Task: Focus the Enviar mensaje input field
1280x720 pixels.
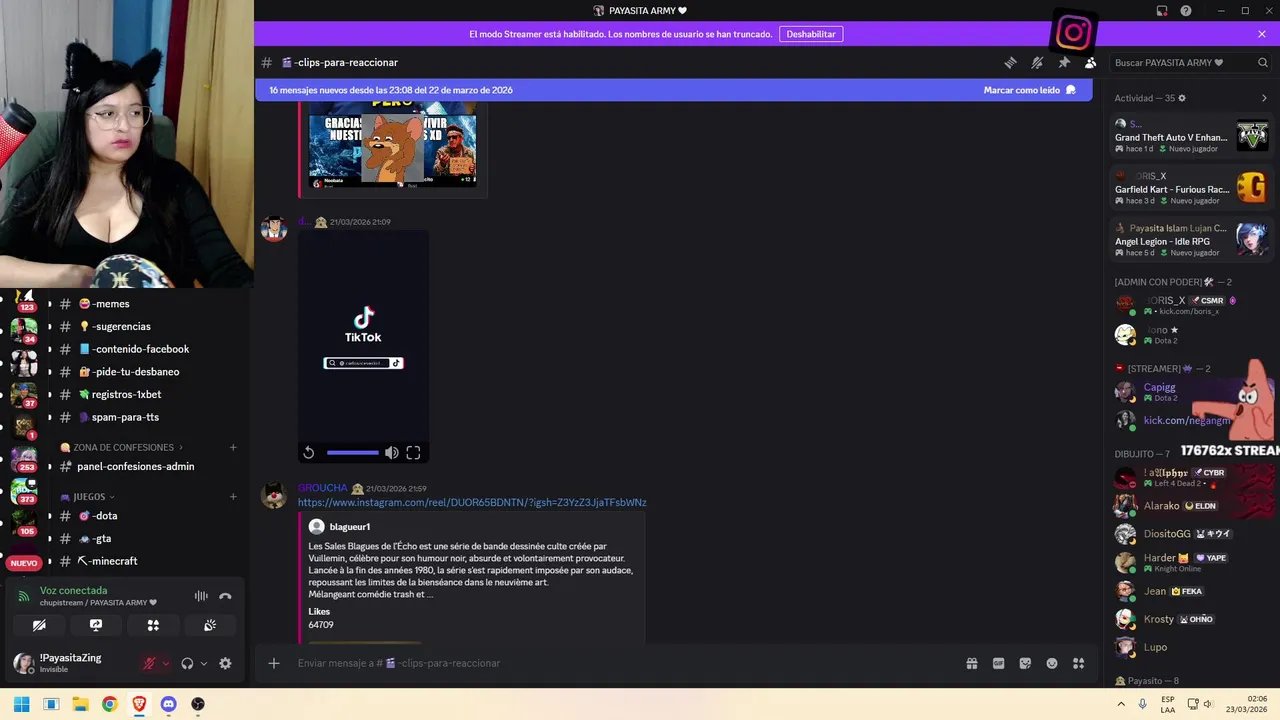Action: pos(625,663)
